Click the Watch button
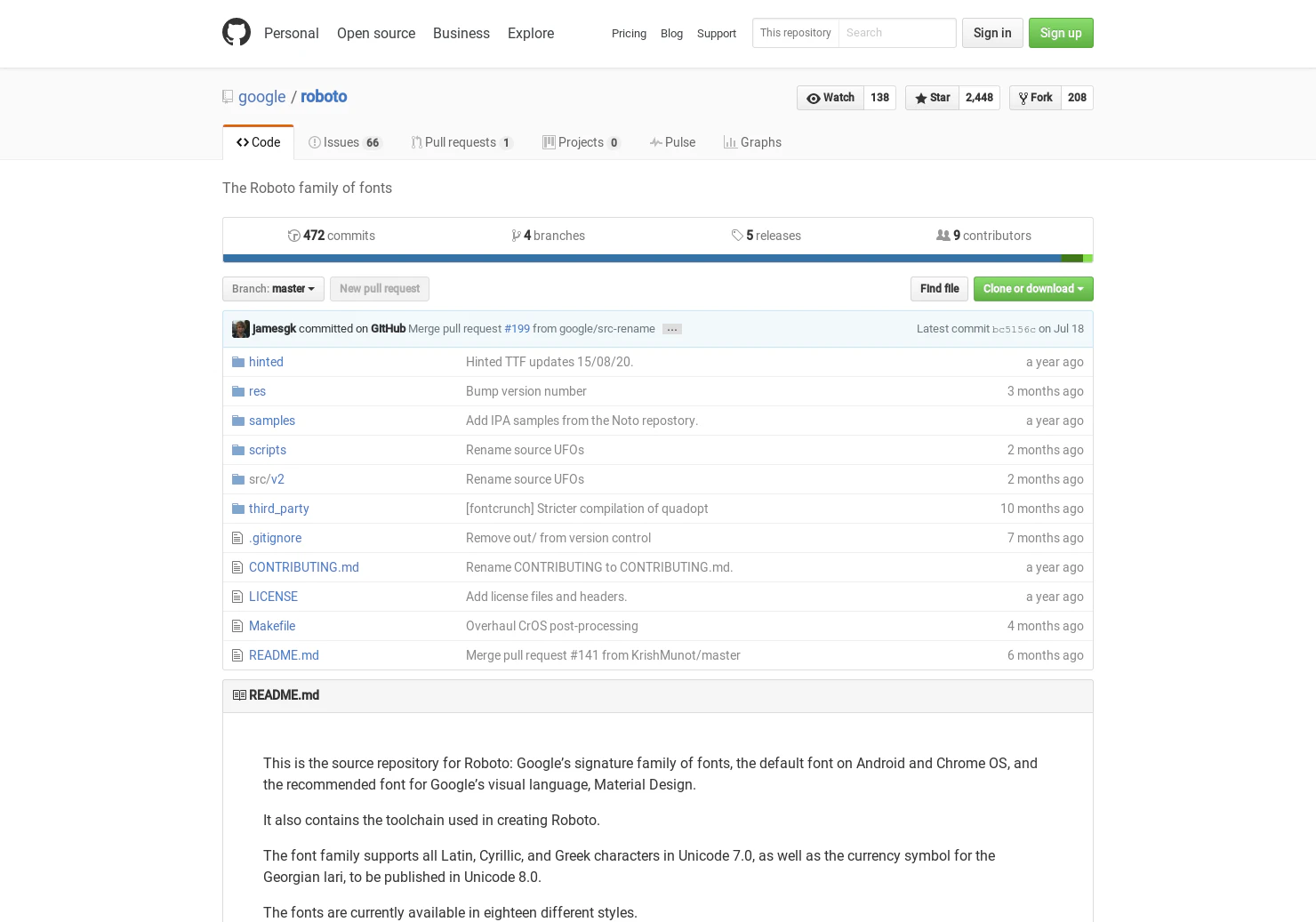 pyautogui.click(x=831, y=98)
